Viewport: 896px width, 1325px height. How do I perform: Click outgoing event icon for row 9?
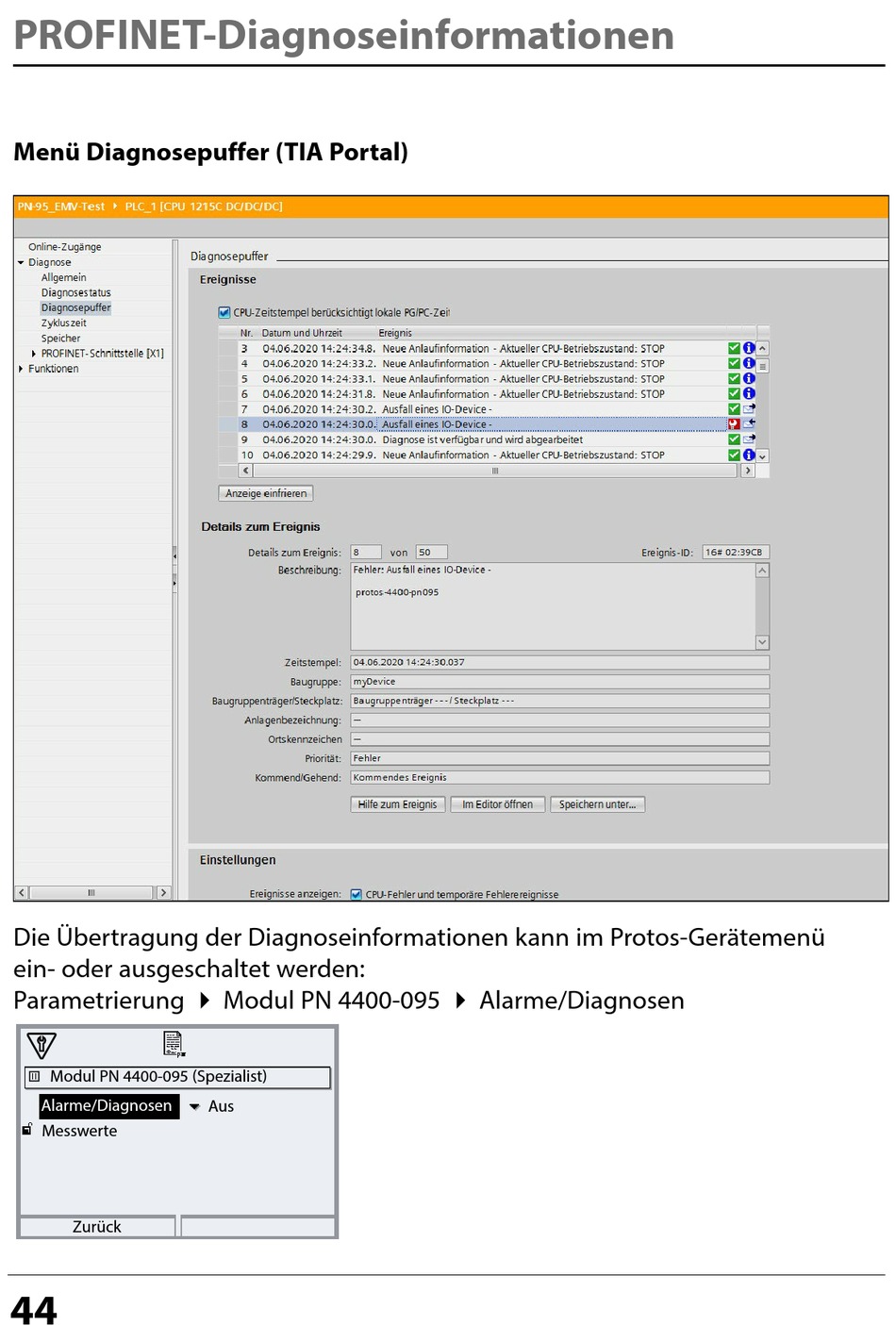click(x=749, y=439)
